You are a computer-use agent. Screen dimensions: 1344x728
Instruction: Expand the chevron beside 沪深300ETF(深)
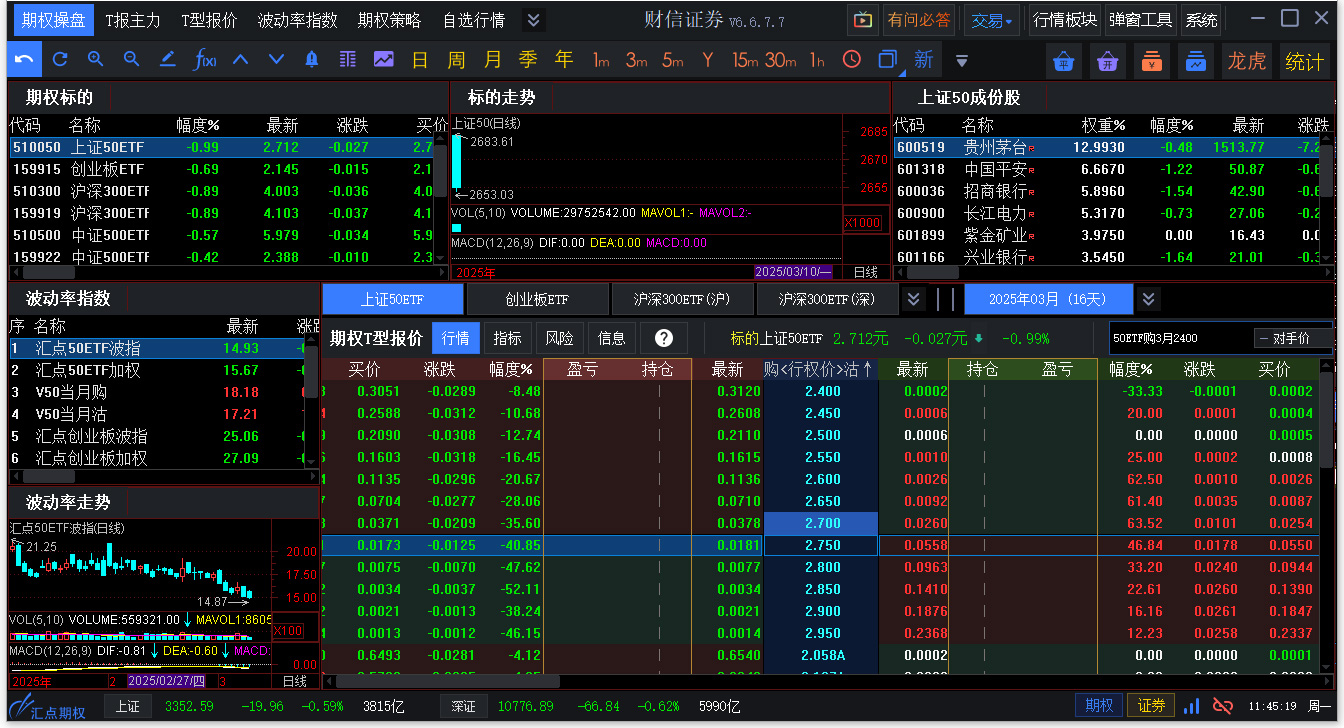(x=913, y=298)
